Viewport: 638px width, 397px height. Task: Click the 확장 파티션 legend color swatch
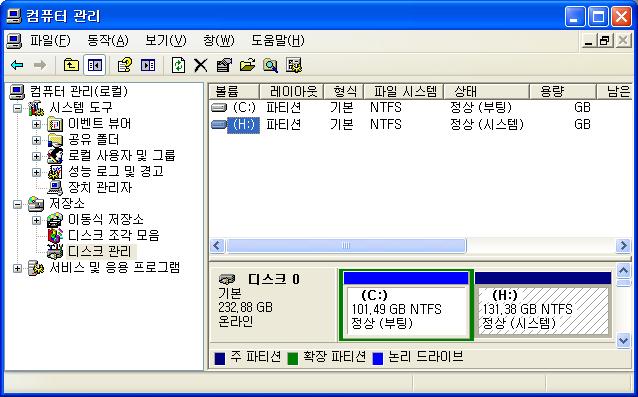(293, 358)
